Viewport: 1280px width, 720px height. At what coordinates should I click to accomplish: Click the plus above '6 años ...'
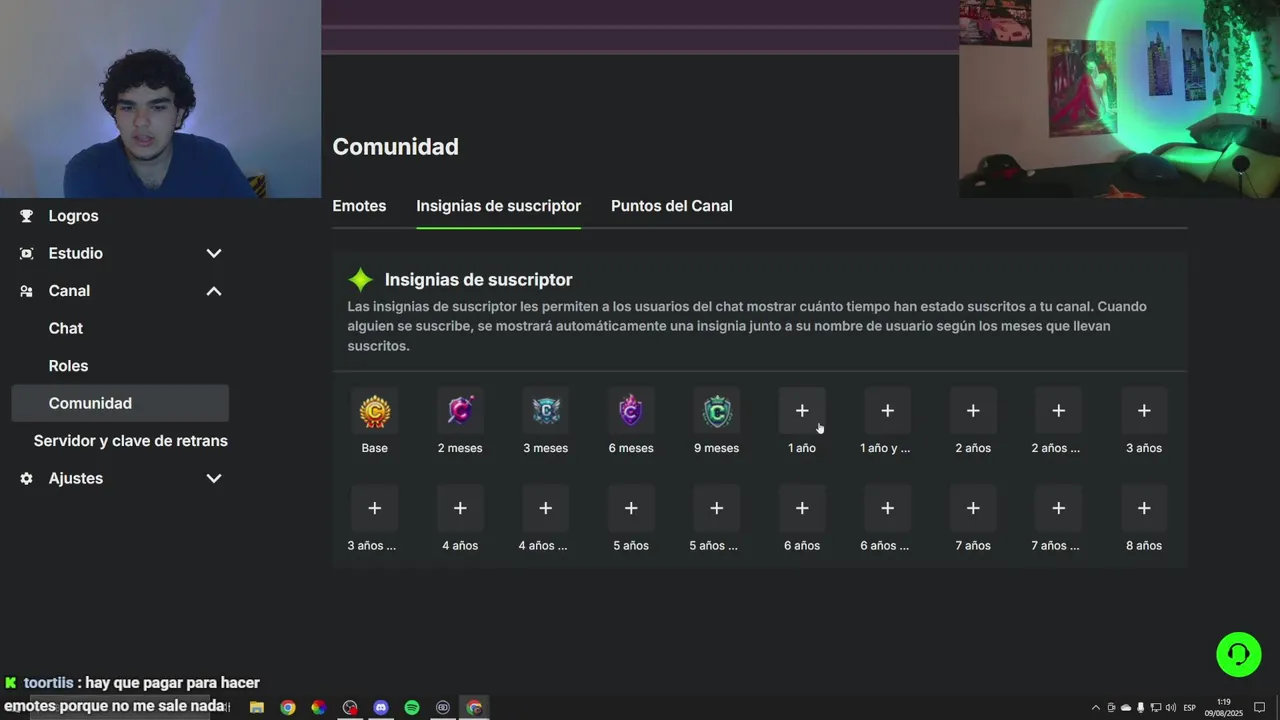pos(887,508)
